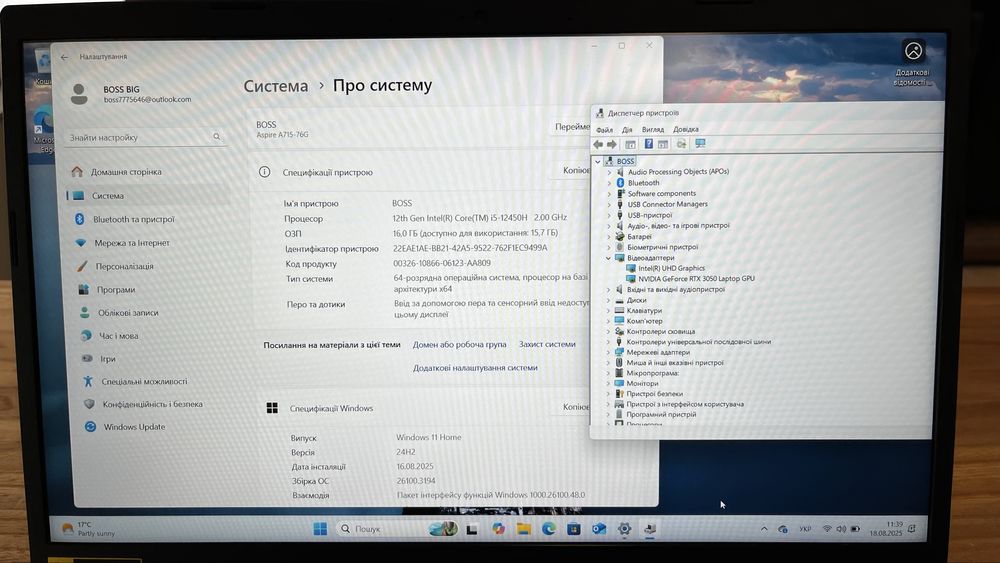This screenshot has height=563, width=1000.
Task: Open File Explorer from the taskbar
Action: point(524,529)
